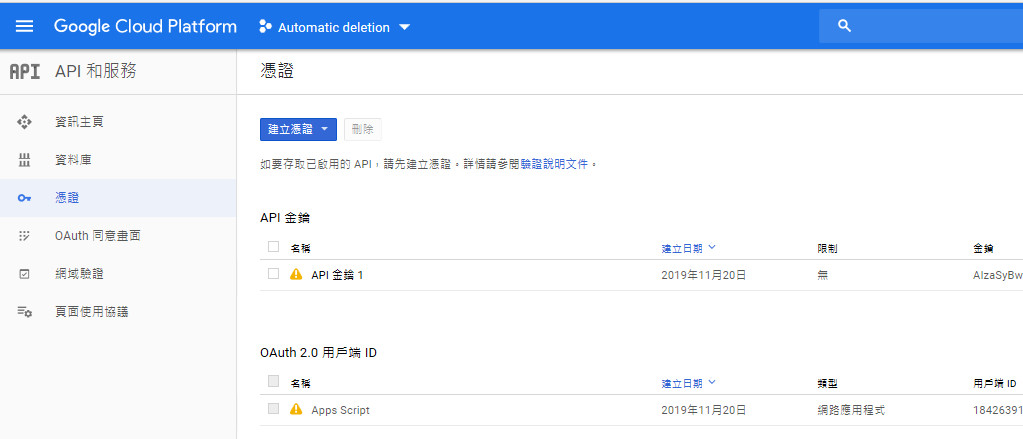Click the 18426391 client ID value

pos(997,410)
